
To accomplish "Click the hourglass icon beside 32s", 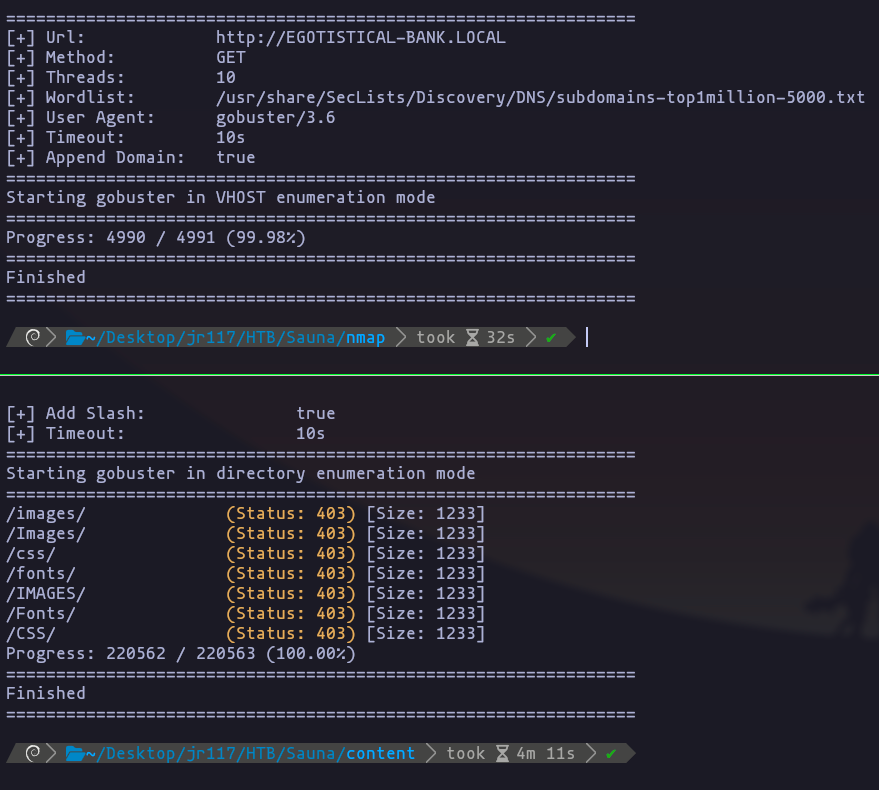I will click(471, 338).
